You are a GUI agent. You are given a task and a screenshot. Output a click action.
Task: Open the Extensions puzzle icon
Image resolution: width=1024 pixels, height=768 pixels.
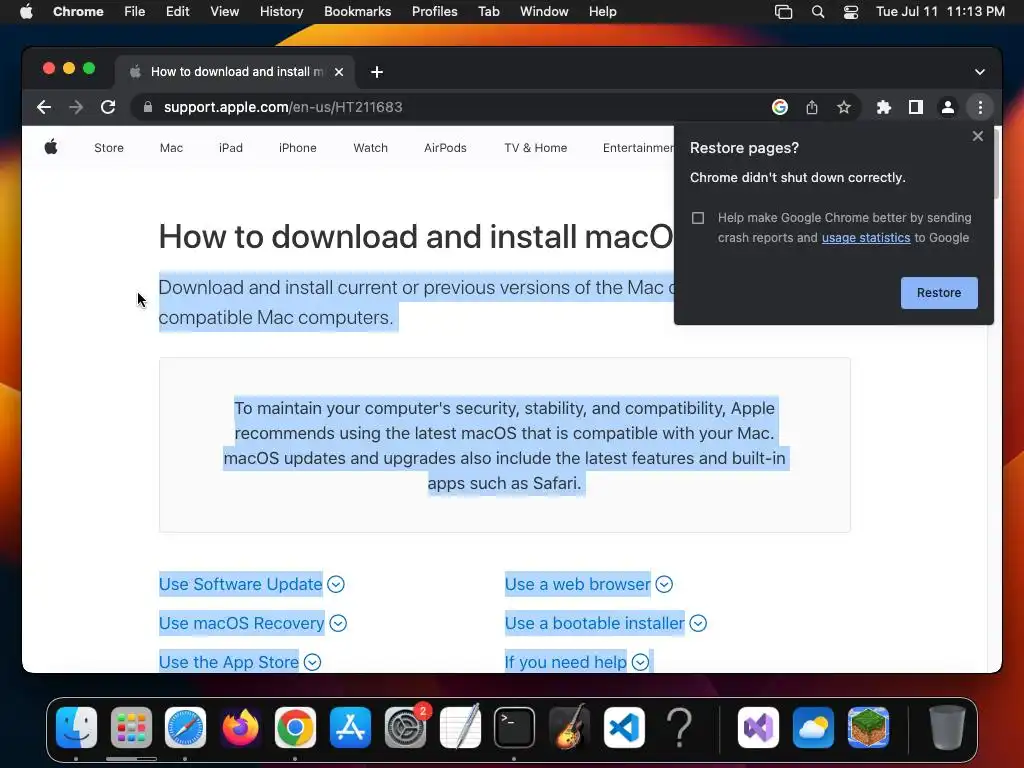click(884, 107)
